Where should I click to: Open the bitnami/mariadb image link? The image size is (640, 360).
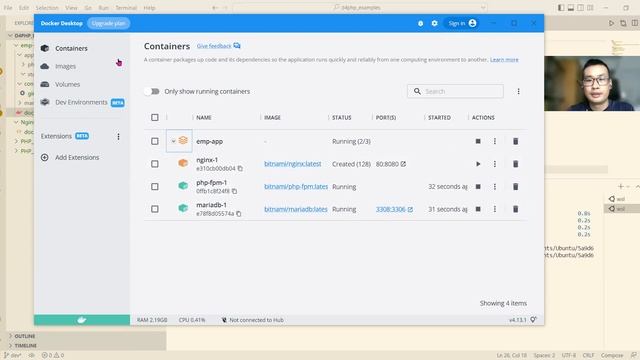click(x=296, y=209)
